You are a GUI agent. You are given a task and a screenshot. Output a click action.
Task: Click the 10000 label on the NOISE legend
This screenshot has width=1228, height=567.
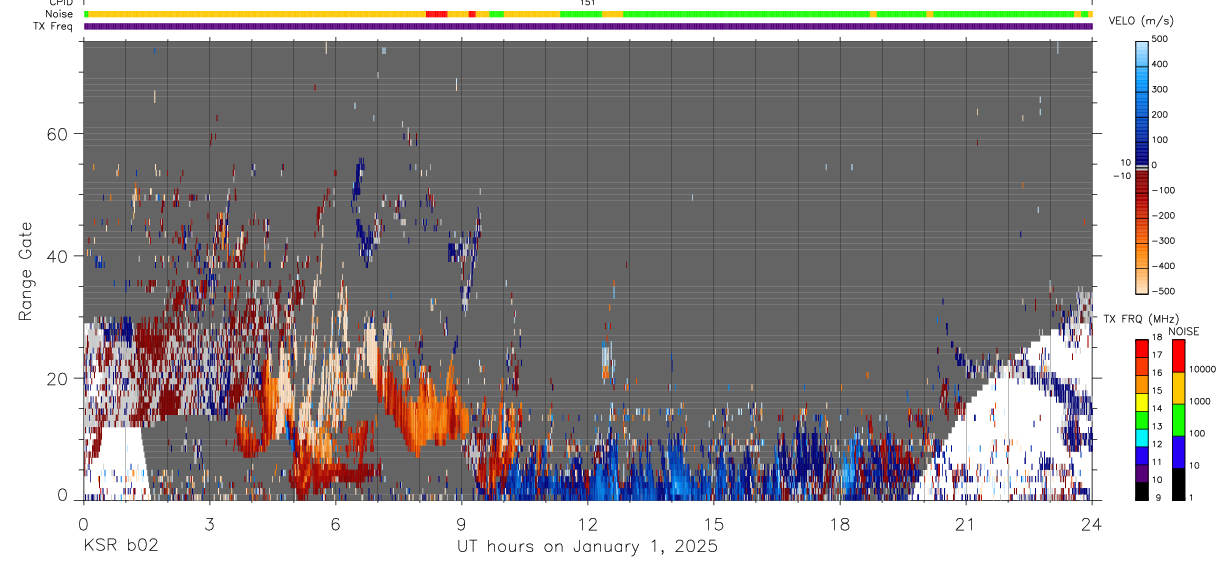click(1203, 369)
